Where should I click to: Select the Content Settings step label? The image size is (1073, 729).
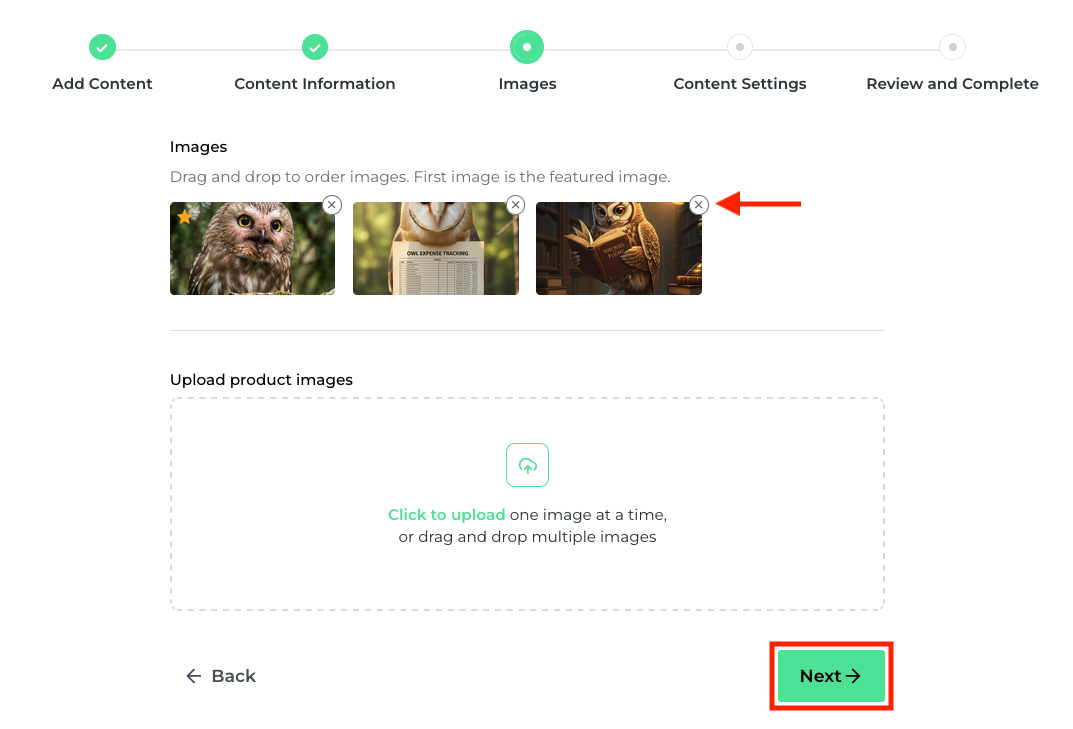coord(740,84)
